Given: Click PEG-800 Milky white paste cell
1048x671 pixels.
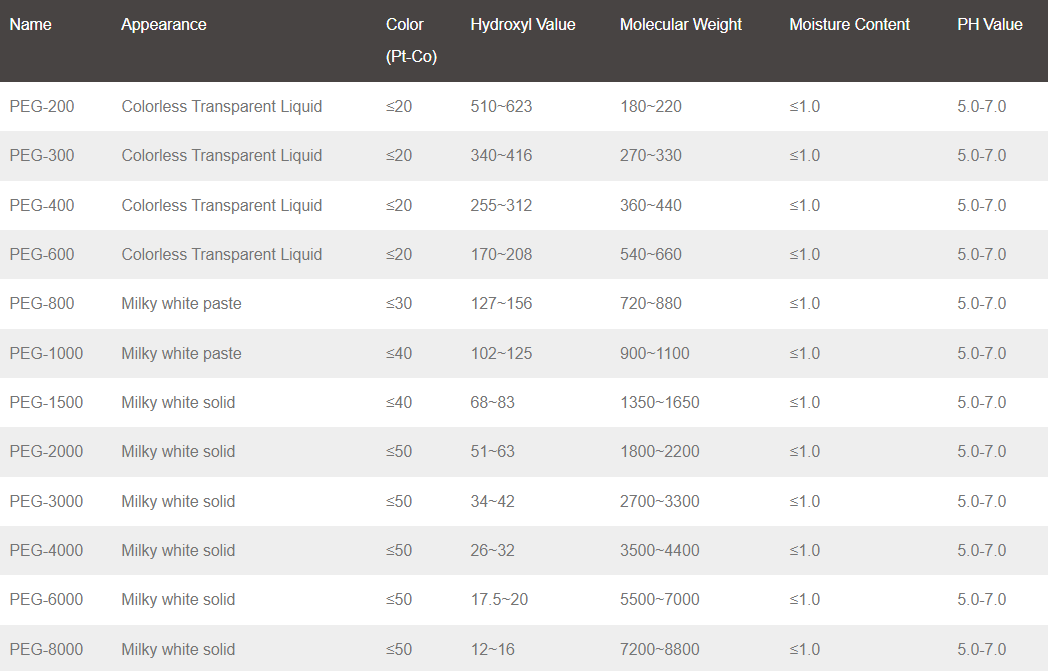Looking at the screenshot, I should click(181, 303).
